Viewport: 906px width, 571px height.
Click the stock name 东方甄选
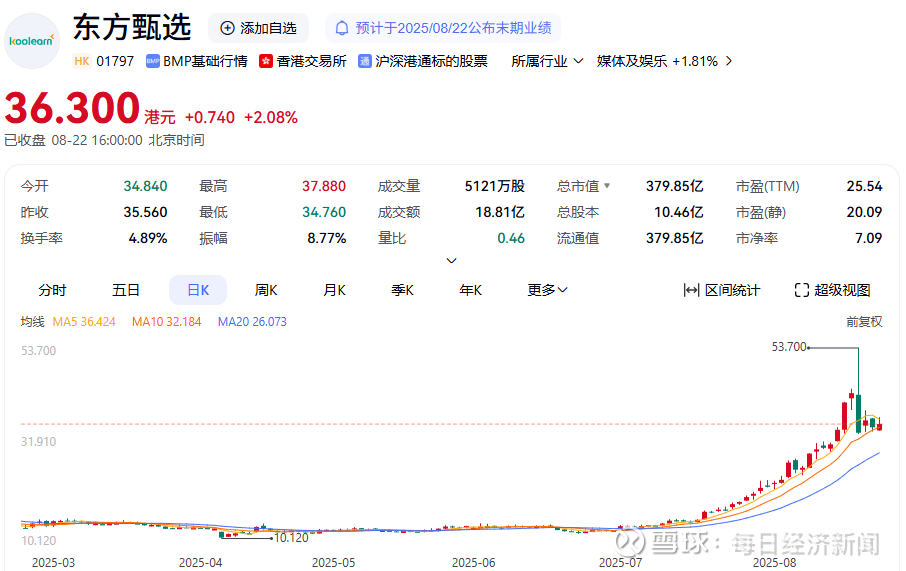132,27
